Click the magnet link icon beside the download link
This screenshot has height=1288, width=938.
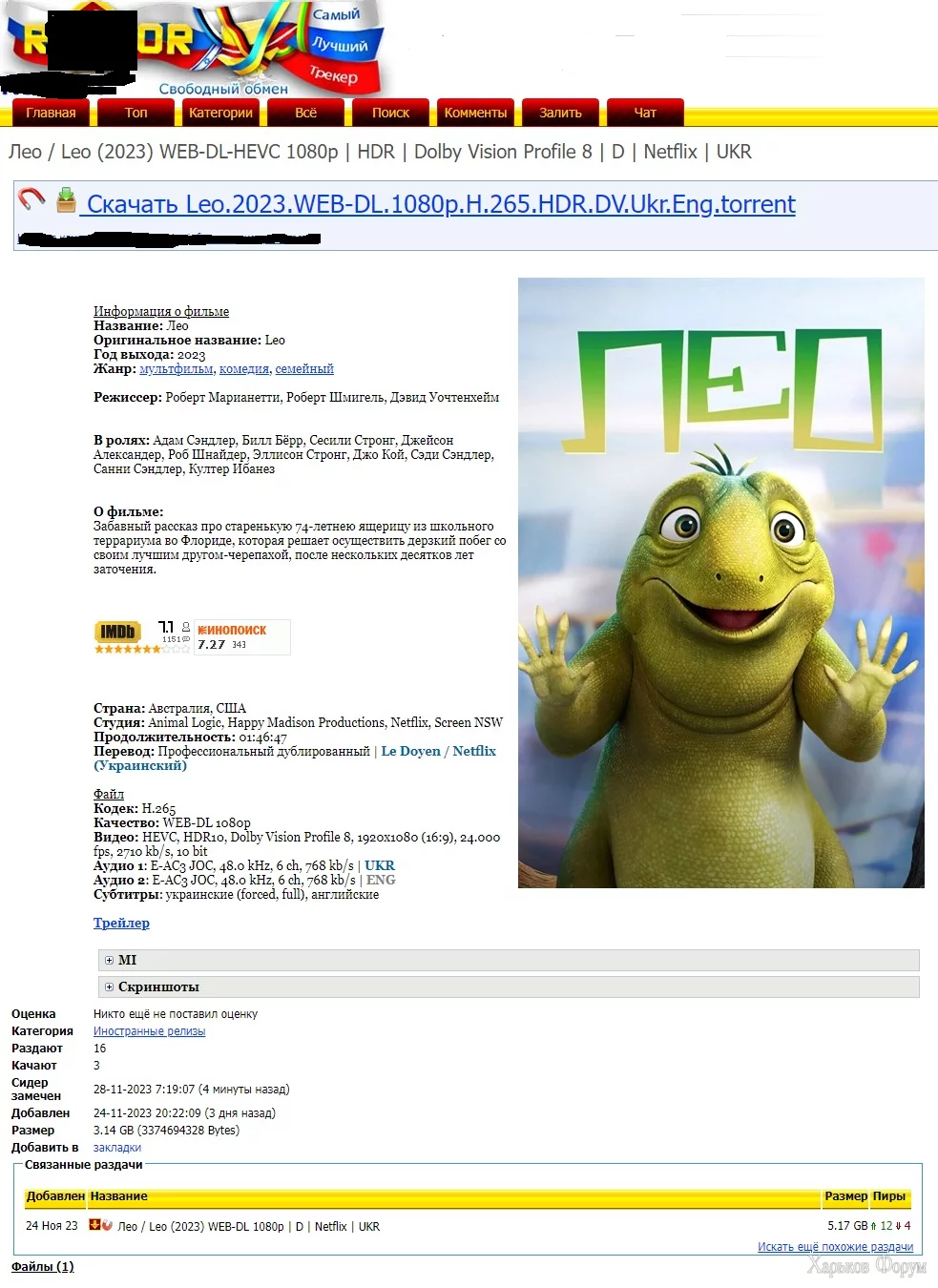pyautogui.click(x=31, y=199)
